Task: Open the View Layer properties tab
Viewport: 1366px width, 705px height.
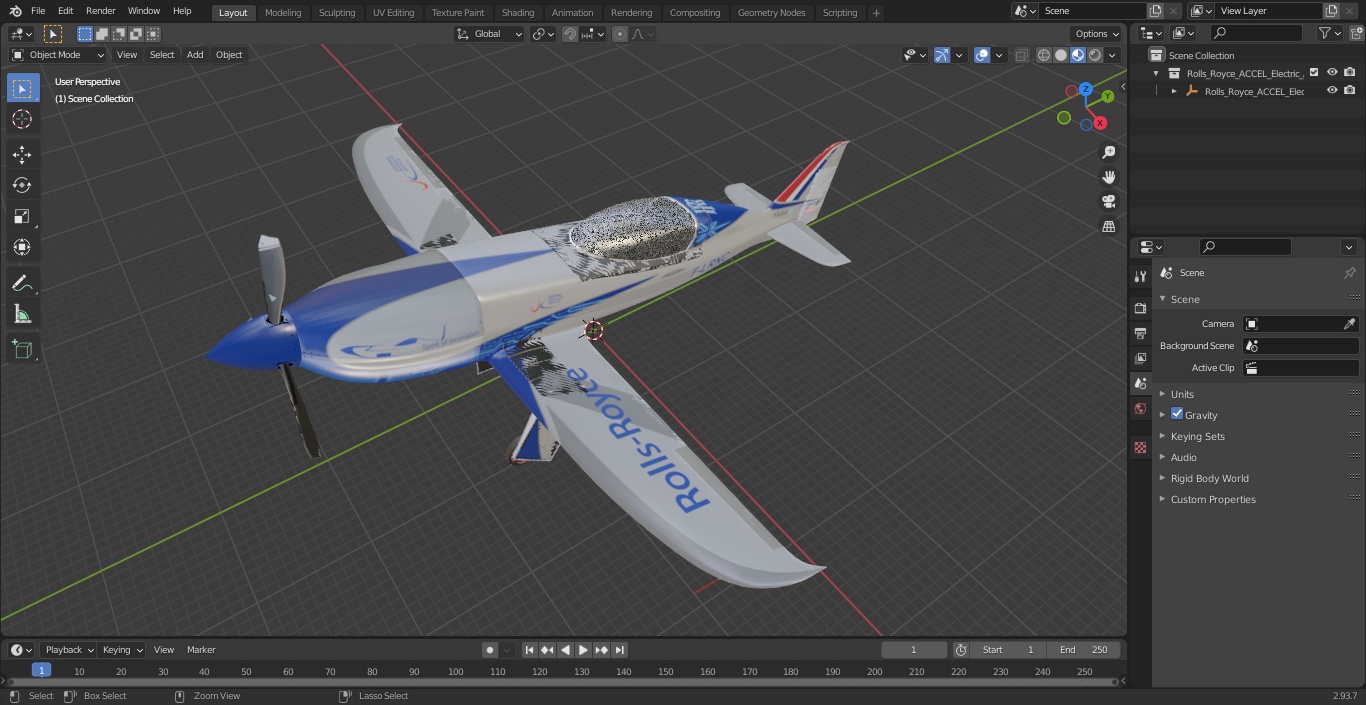Action: (x=1140, y=358)
